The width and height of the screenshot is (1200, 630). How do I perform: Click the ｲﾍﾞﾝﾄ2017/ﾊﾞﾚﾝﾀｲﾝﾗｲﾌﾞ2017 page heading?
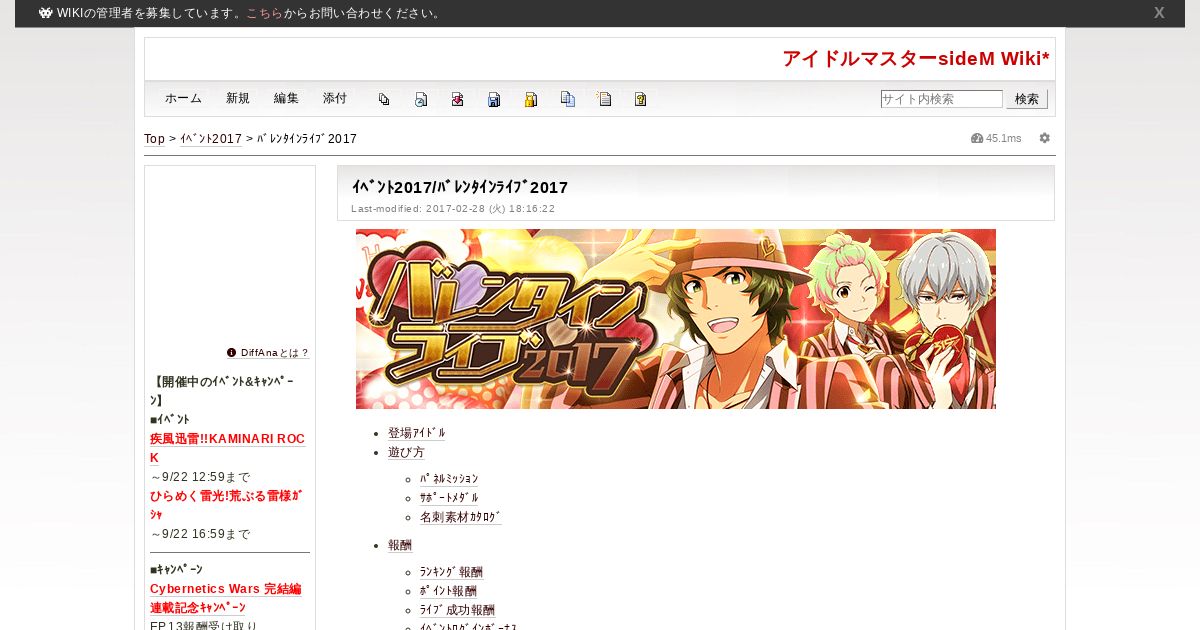(x=459, y=187)
